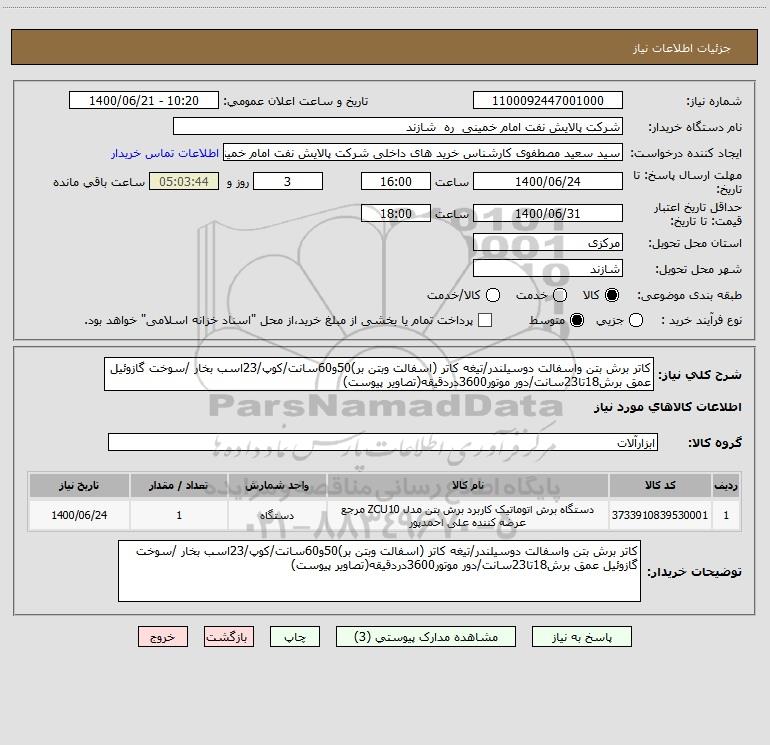Click the buyer organization name field
Image resolution: width=770 pixels, height=745 pixels.
coord(398,127)
